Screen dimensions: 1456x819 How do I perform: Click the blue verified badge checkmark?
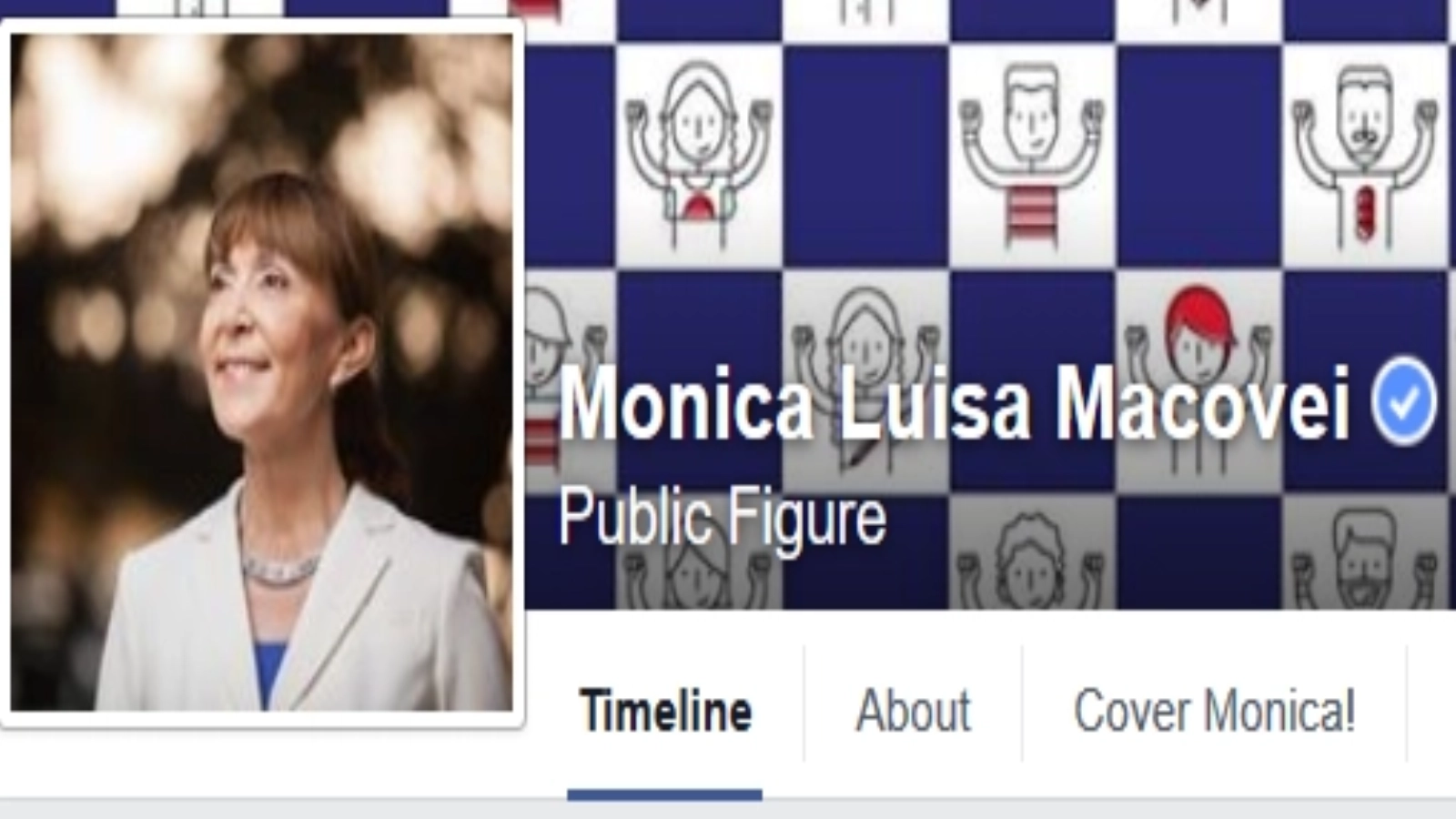pyautogui.click(x=1404, y=400)
